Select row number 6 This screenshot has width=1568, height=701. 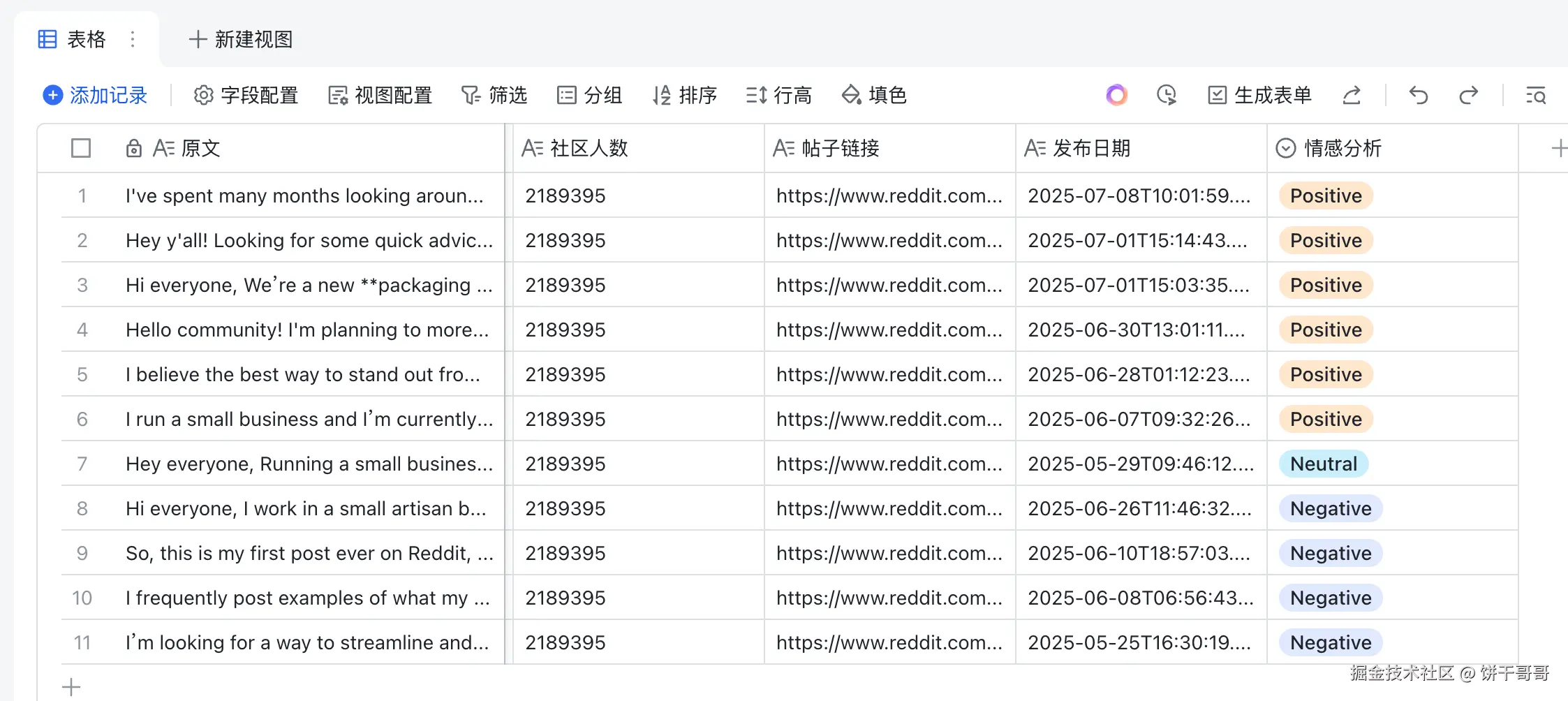[82, 419]
